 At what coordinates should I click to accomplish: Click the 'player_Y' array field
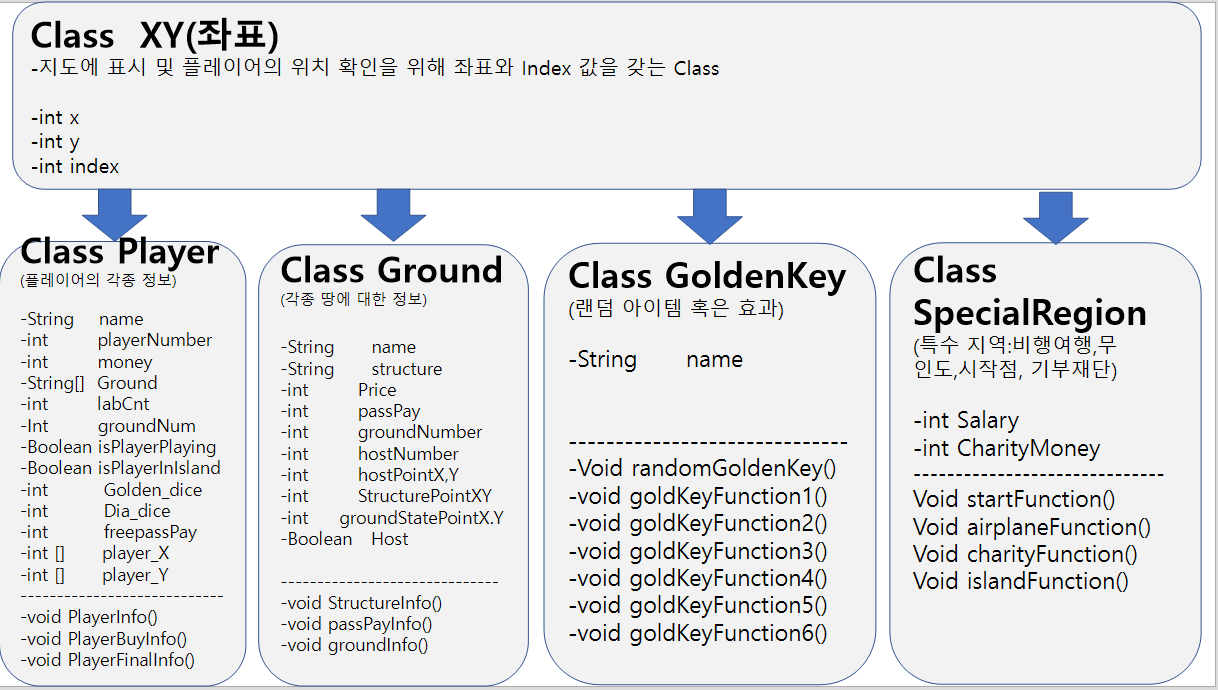point(135,575)
